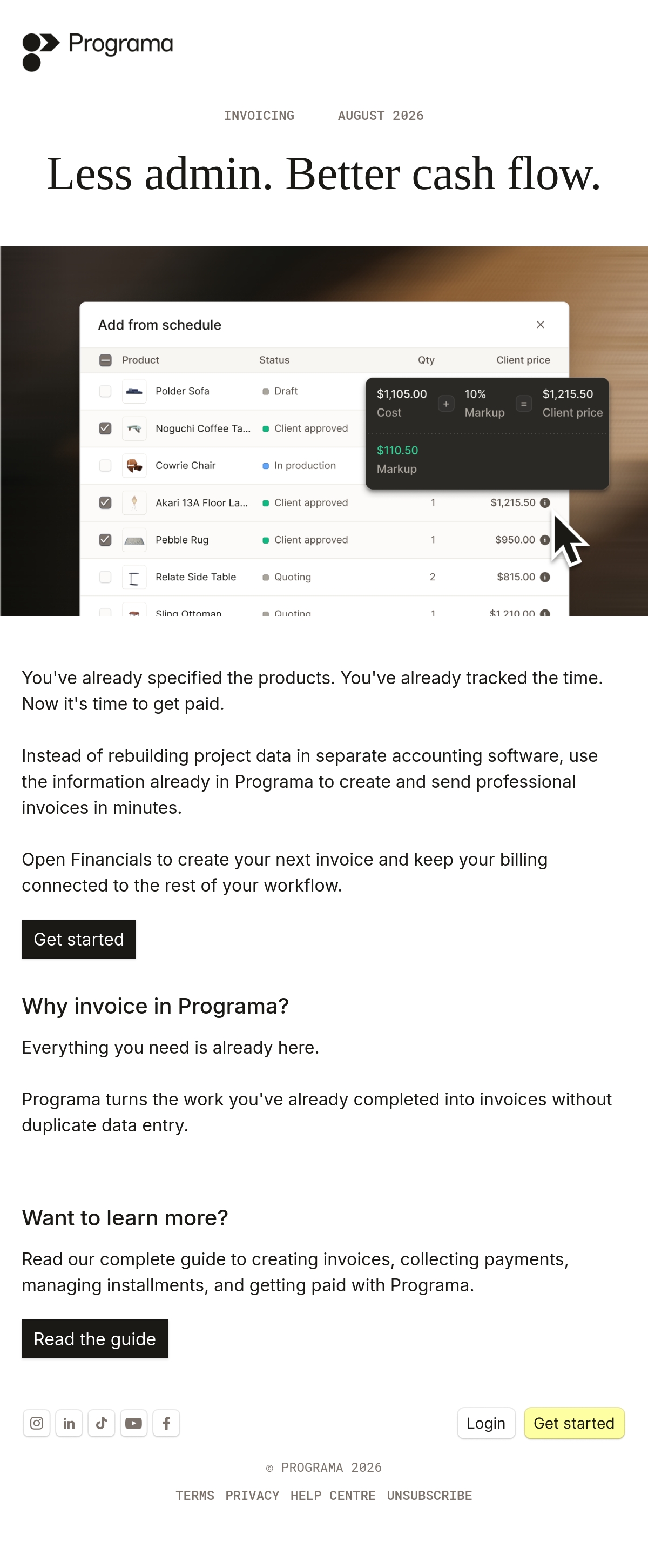Screen dimensions: 648x1568
Task: Uncheck the Noguchi Coffee Table checkbox
Action: tap(105, 428)
